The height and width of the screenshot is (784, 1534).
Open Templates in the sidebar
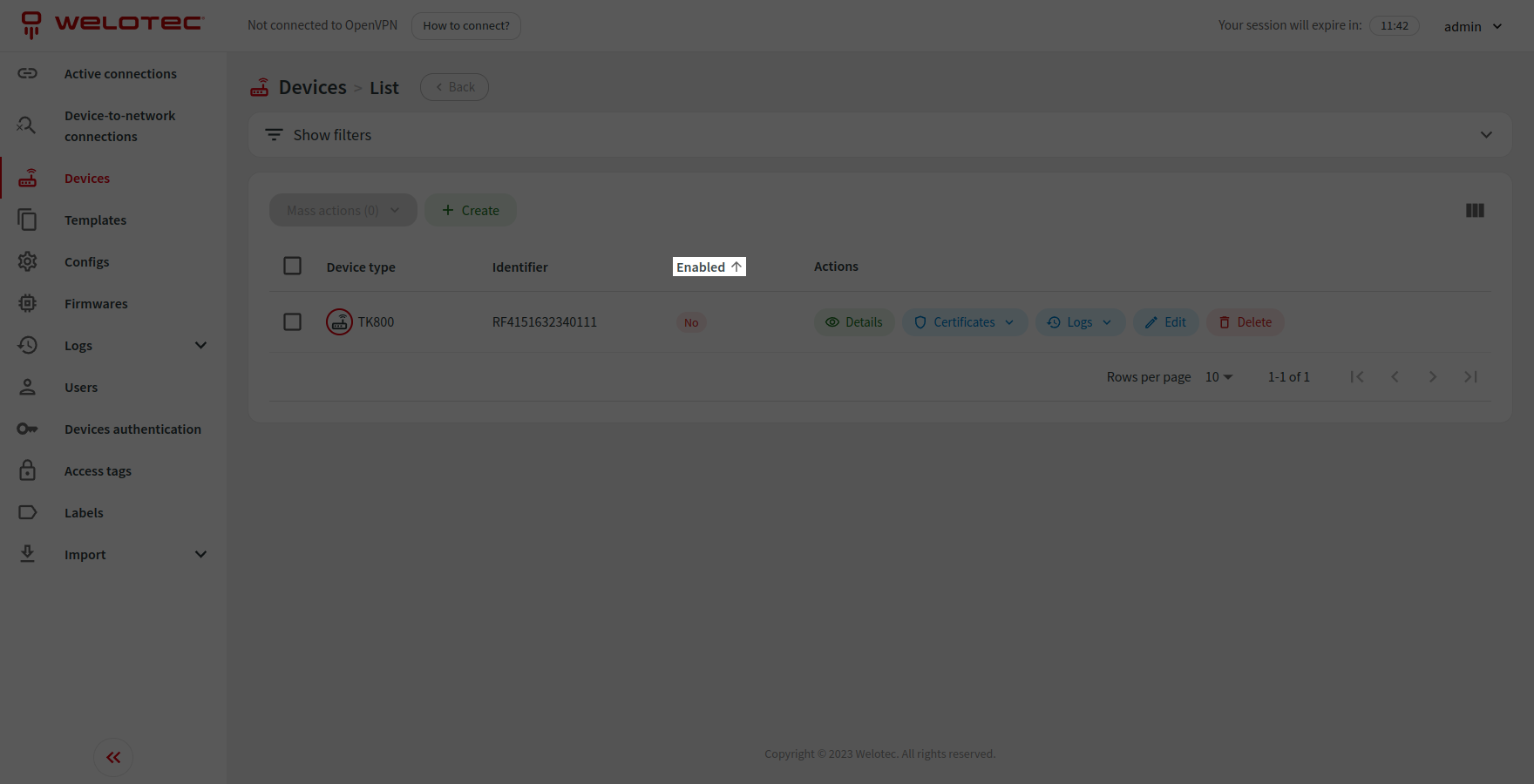click(95, 220)
